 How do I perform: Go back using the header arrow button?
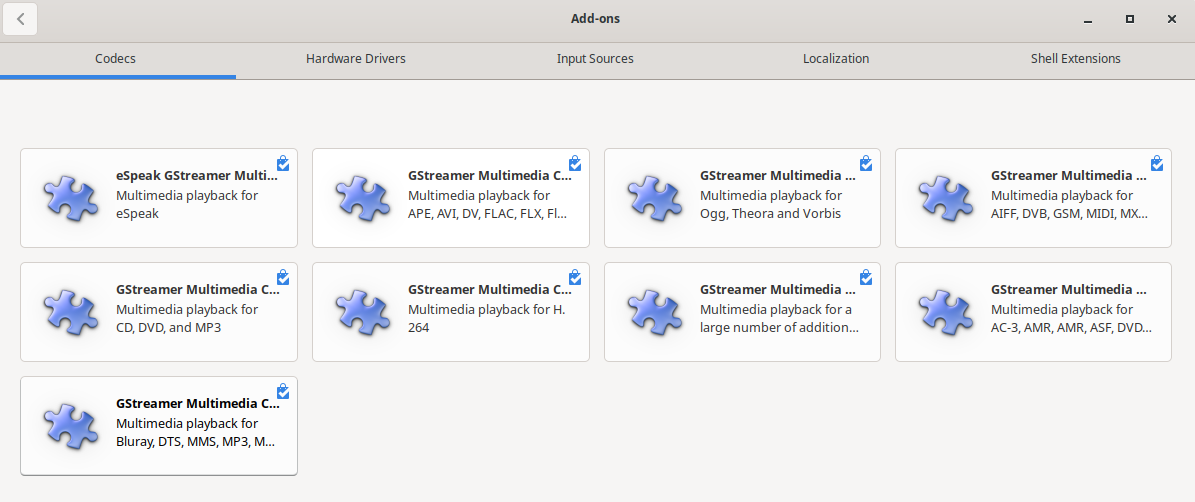pos(21,19)
